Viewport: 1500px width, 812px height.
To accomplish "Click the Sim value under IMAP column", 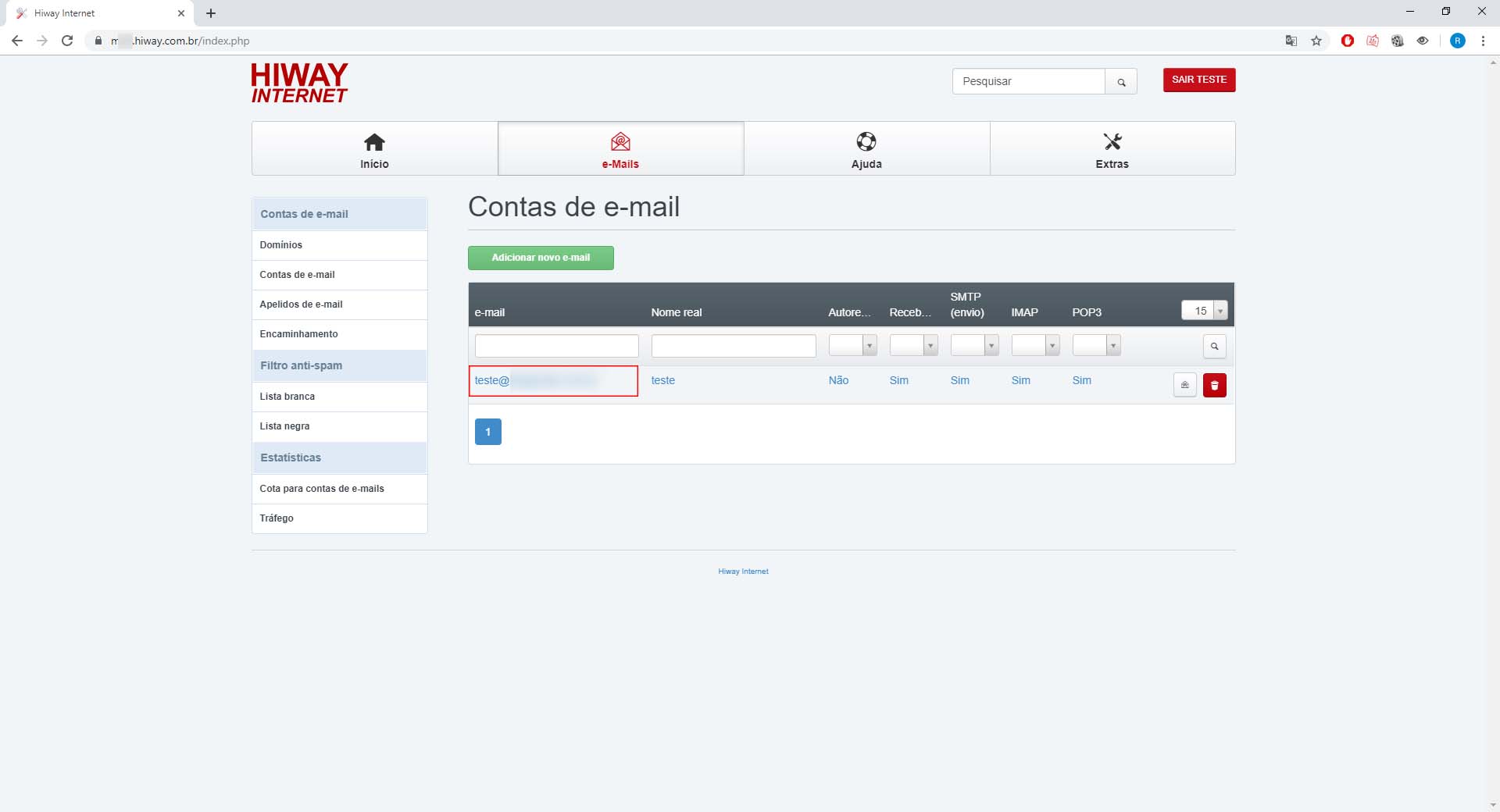I will coord(1021,380).
